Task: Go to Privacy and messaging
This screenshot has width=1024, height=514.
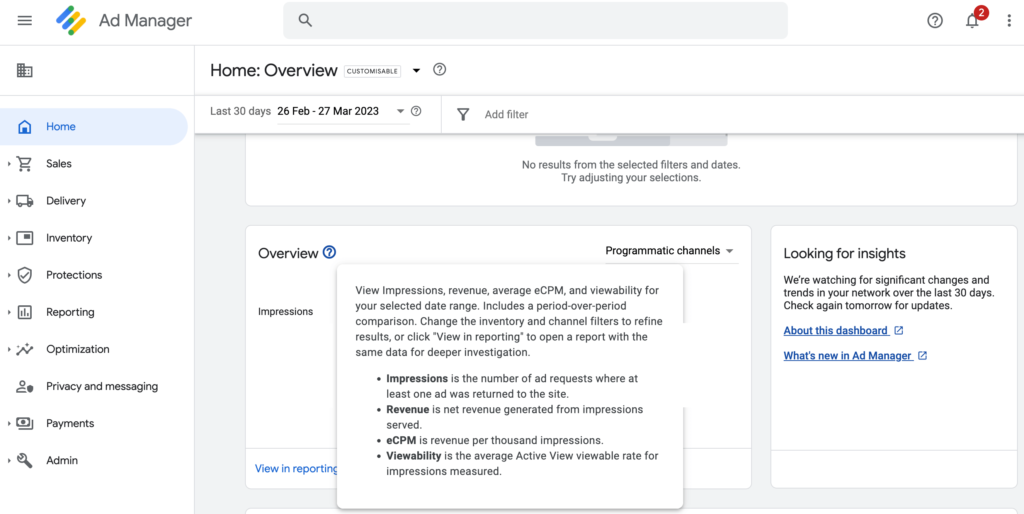Action: click(x=101, y=386)
